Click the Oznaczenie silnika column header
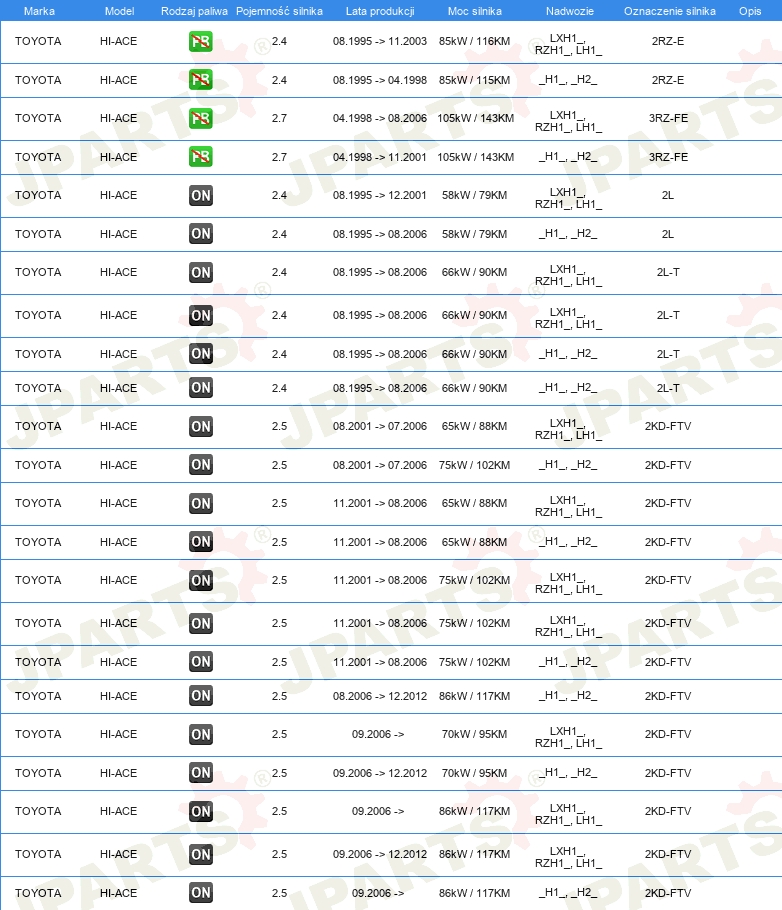Screen dimensions: 782x910 (669, 11)
